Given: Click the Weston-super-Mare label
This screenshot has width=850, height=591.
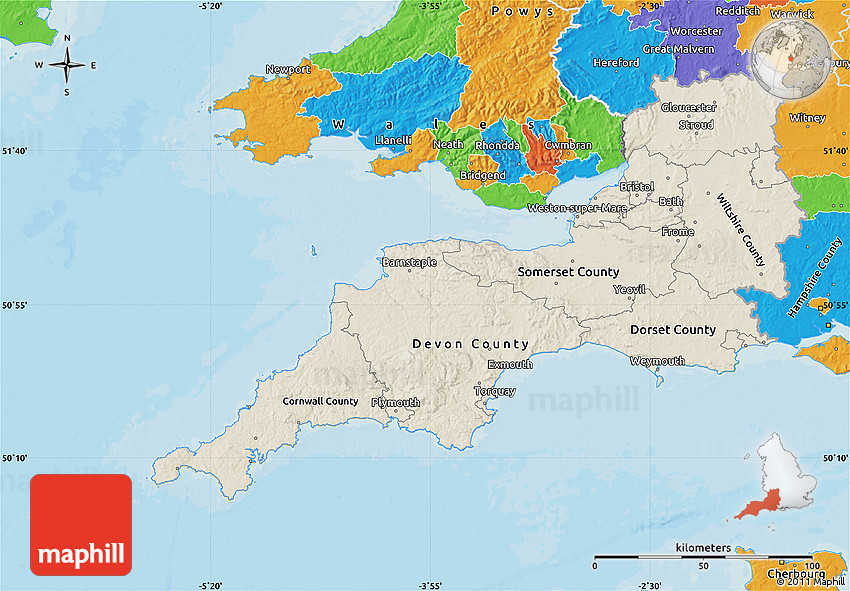Looking at the screenshot, I should 576,208.
